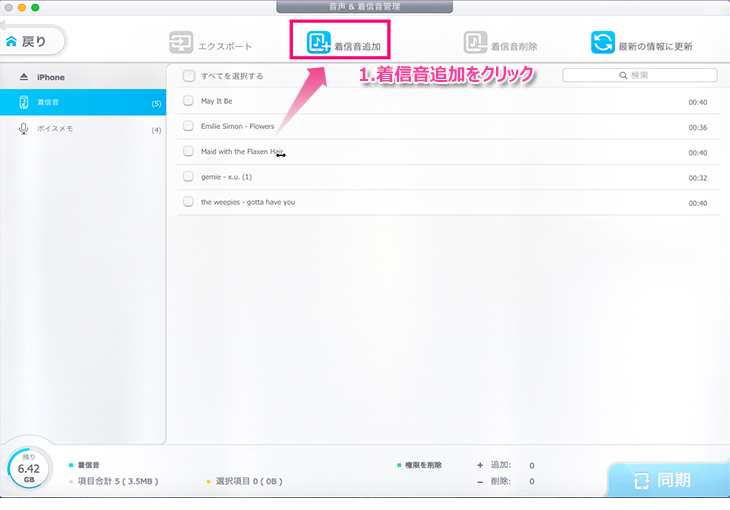Screen dimensions: 730x510
Task: Tick checkbox for the weepies - gotta have you
Action: point(188,201)
